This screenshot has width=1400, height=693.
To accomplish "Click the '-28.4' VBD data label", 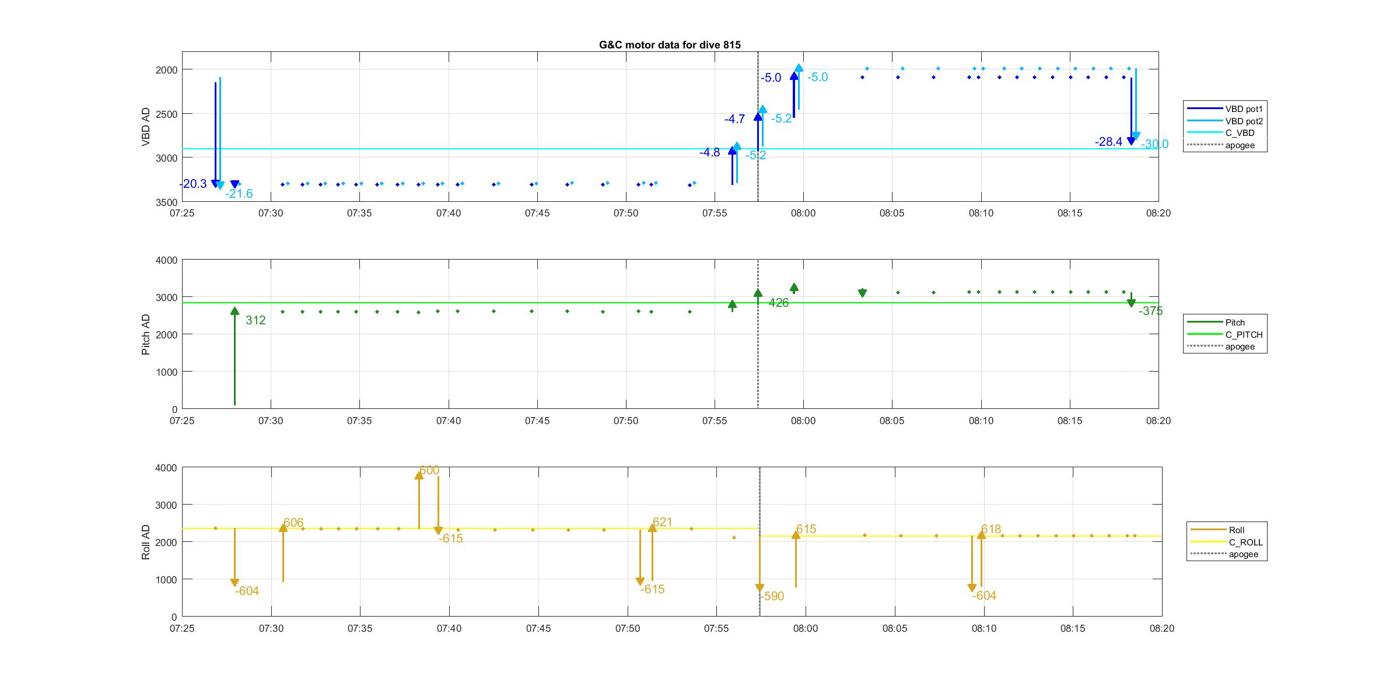I will coord(1109,142).
